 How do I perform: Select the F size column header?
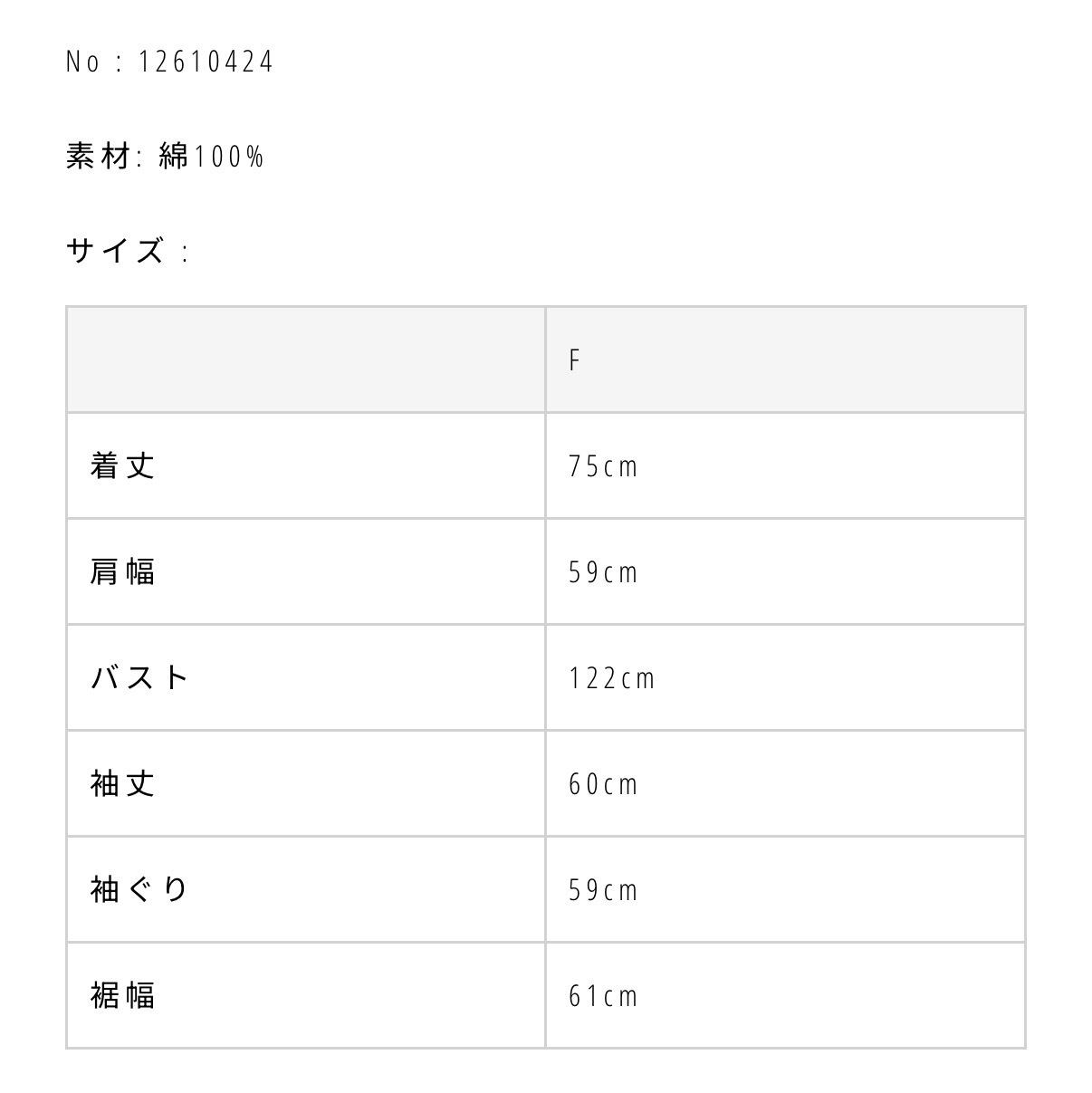point(574,360)
